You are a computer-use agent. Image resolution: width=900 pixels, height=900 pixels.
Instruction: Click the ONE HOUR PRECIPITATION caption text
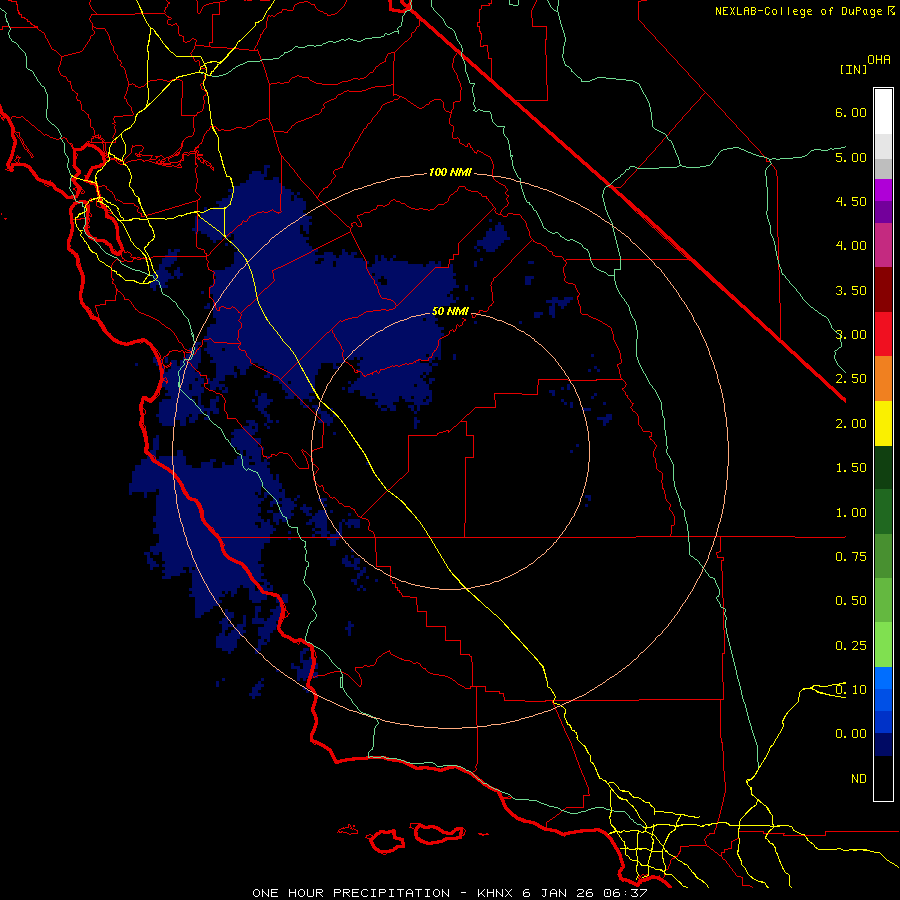[x=351, y=893]
